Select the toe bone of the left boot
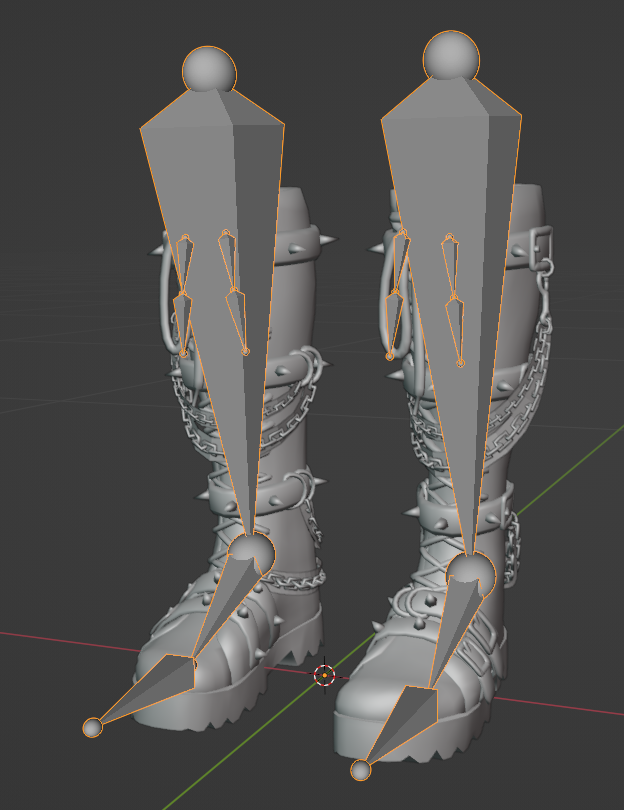The height and width of the screenshot is (810, 624). tap(155, 687)
